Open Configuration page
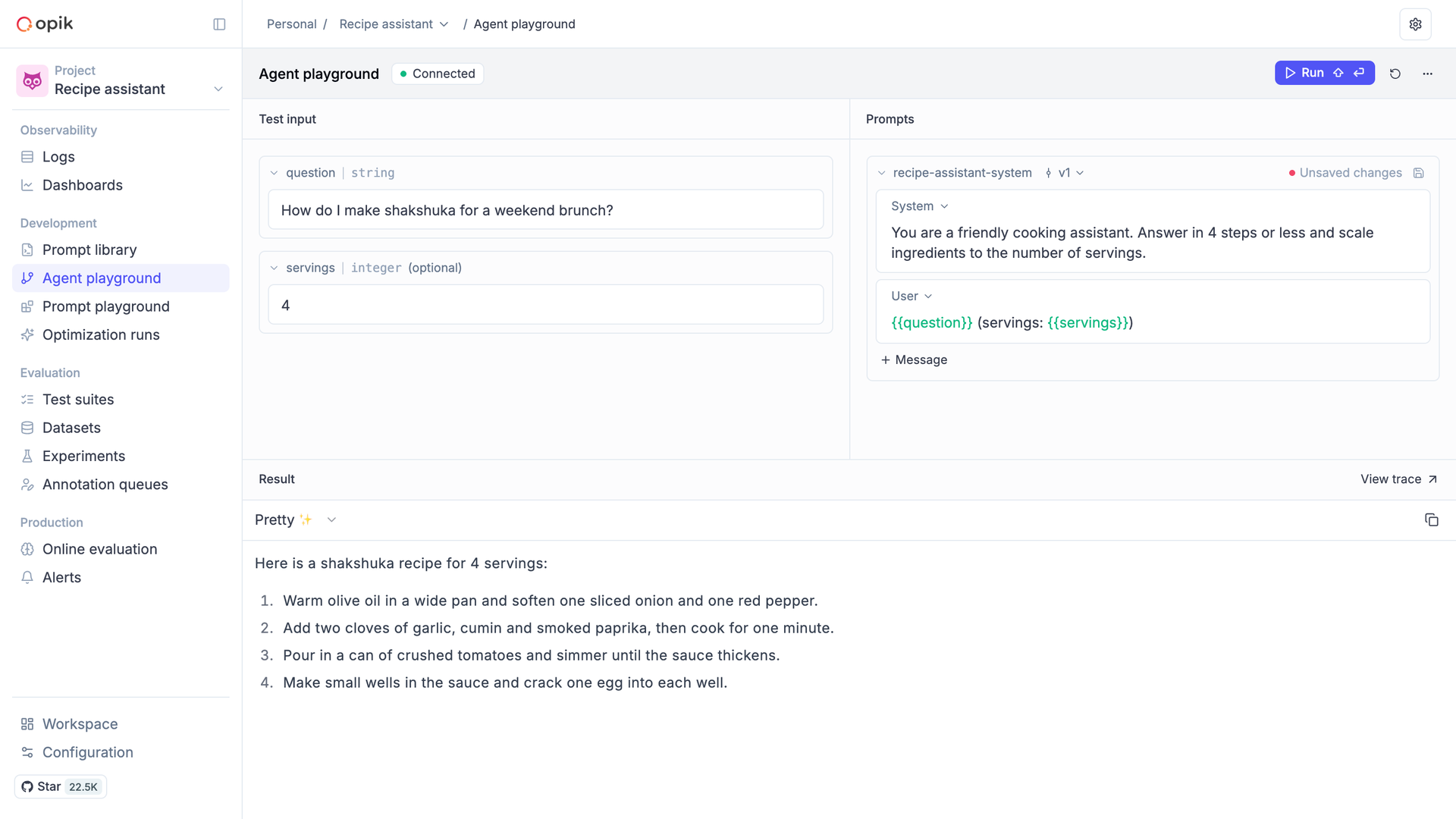1456x819 pixels. point(121,752)
